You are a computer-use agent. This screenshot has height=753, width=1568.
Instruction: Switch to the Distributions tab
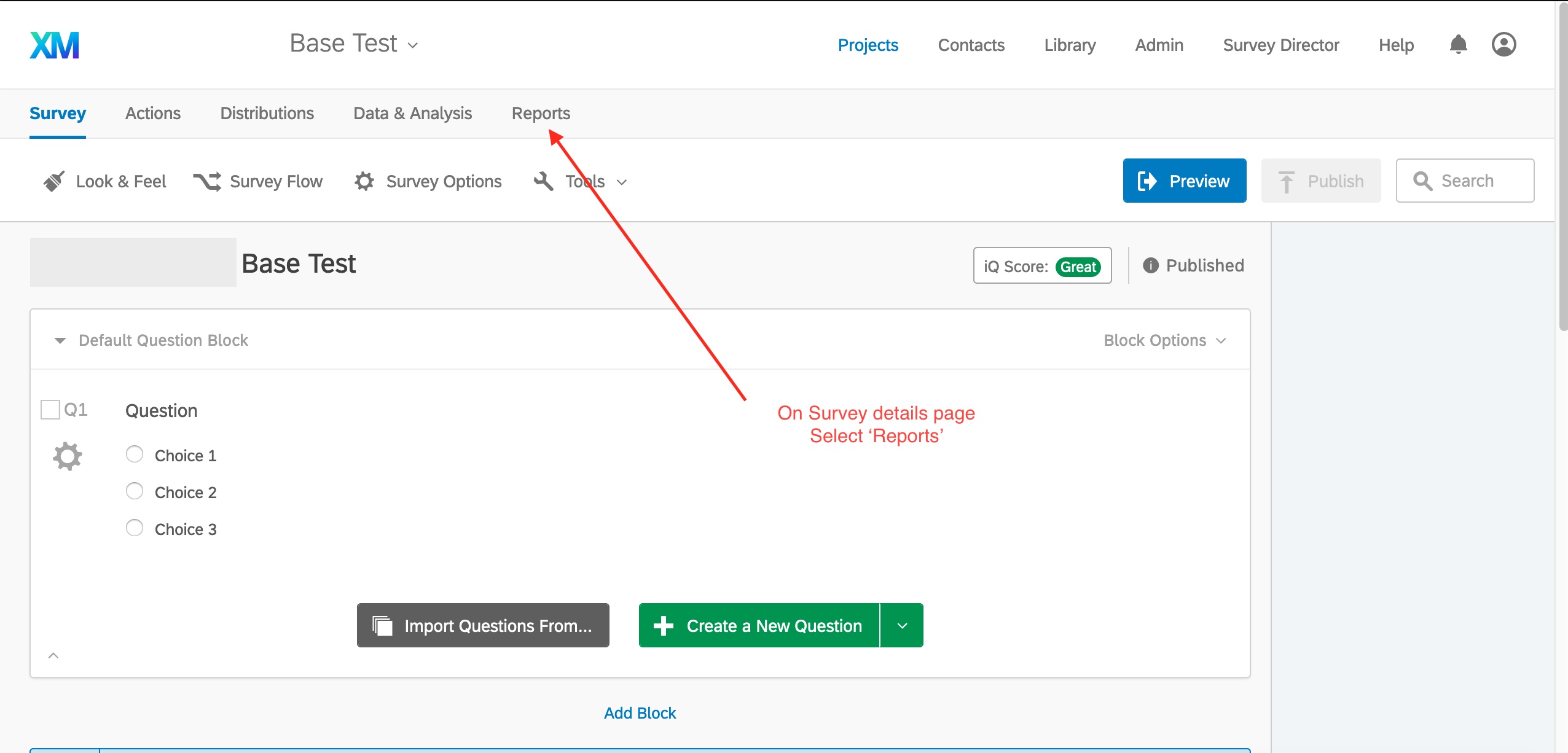pos(267,114)
